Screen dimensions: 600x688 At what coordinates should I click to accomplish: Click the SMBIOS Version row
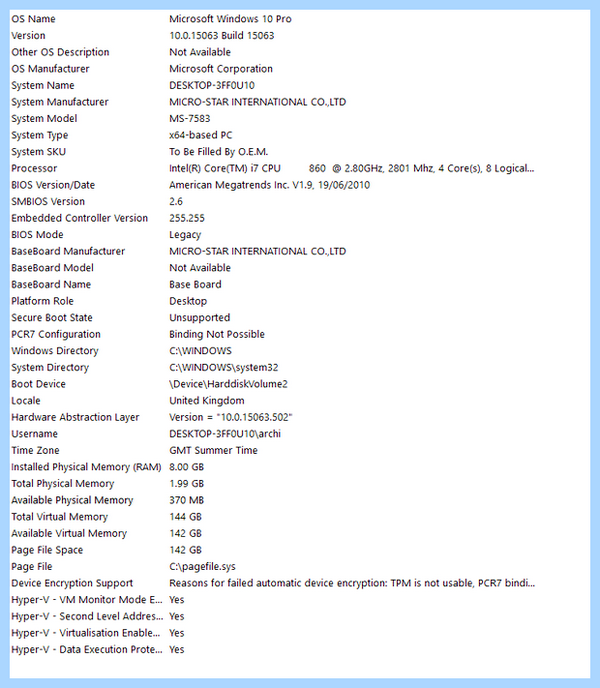point(300,201)
